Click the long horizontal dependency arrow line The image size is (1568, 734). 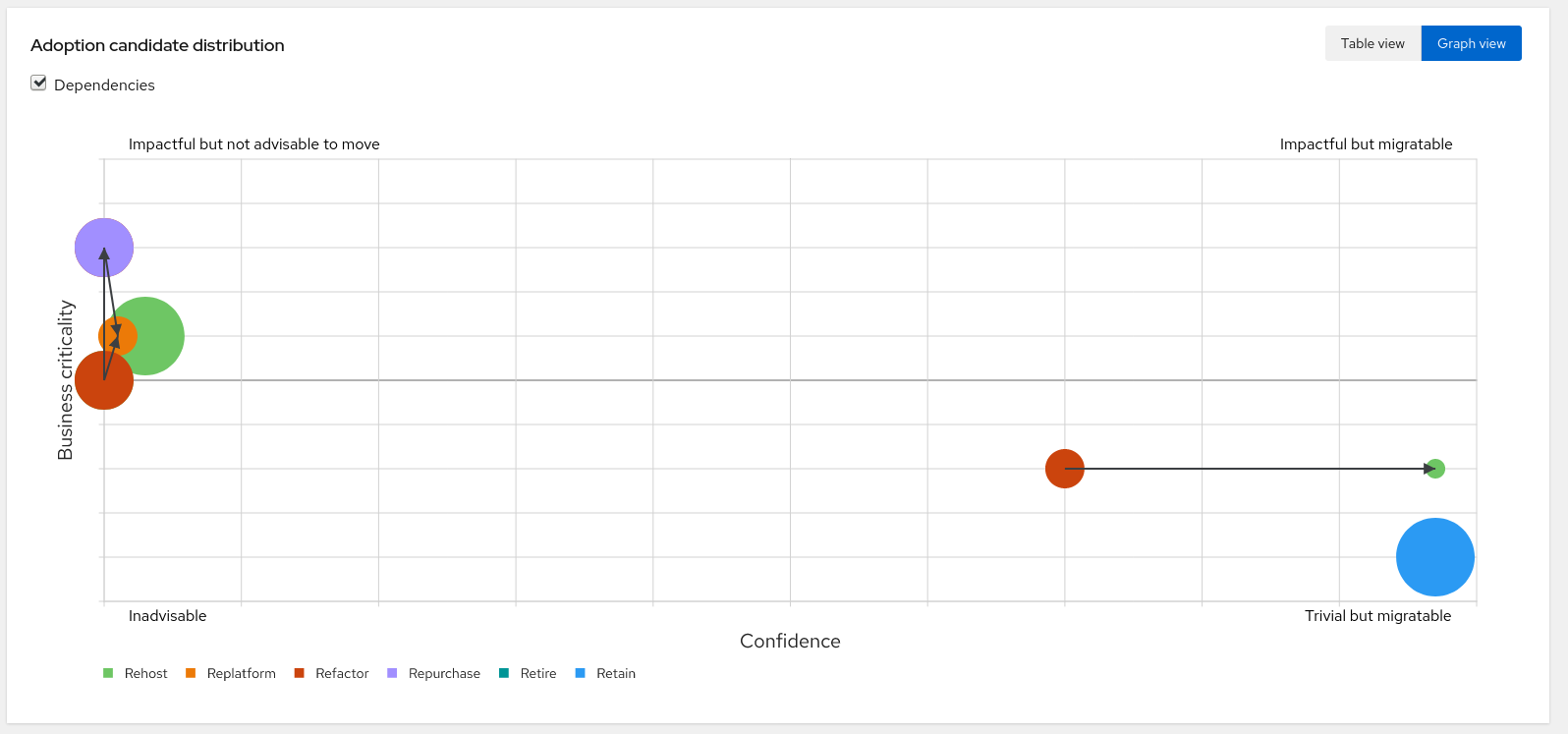[1248, 469]
